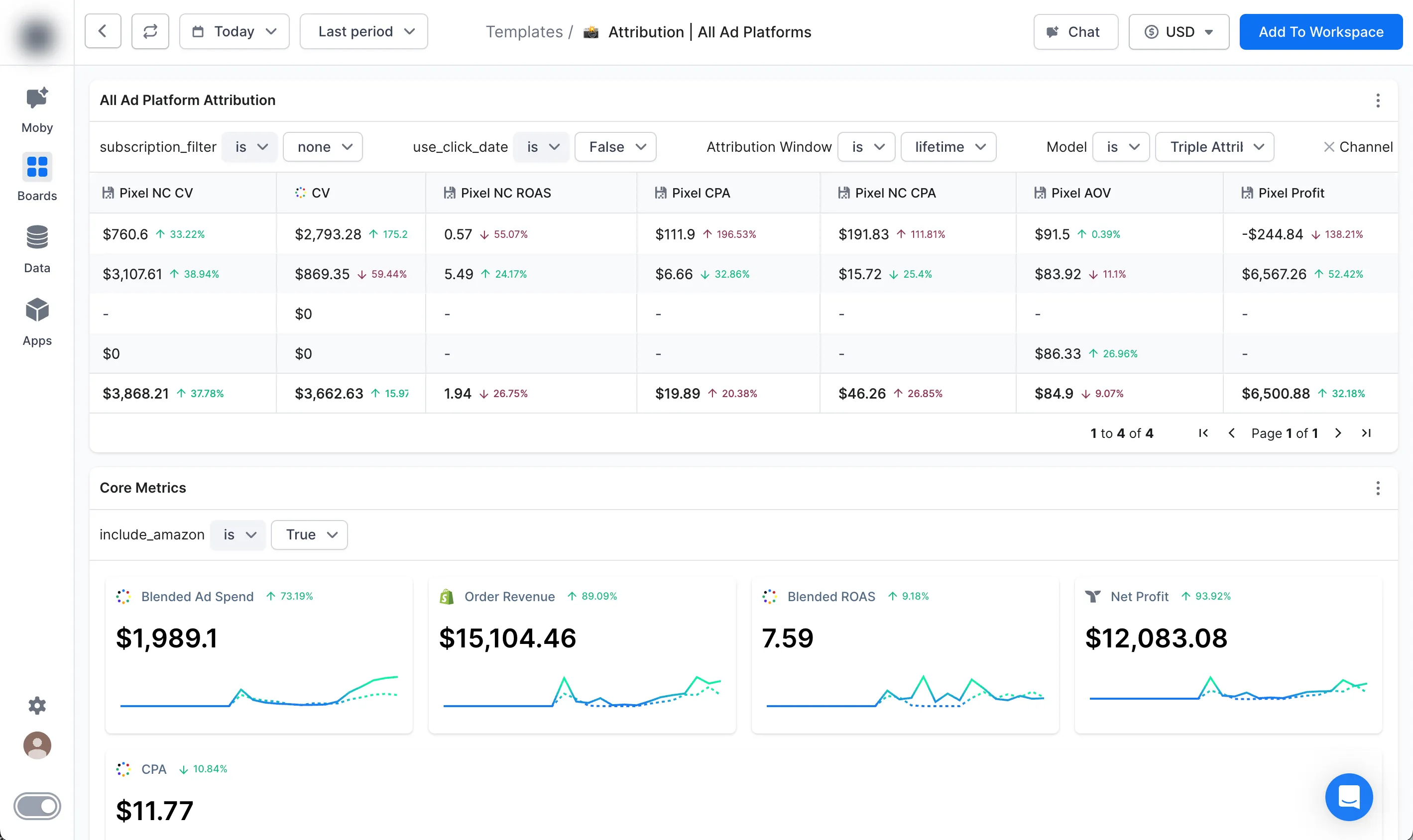
Task: Click the Templates breadcrumb link
Action: pyautogui.click(x=524, y=32)
